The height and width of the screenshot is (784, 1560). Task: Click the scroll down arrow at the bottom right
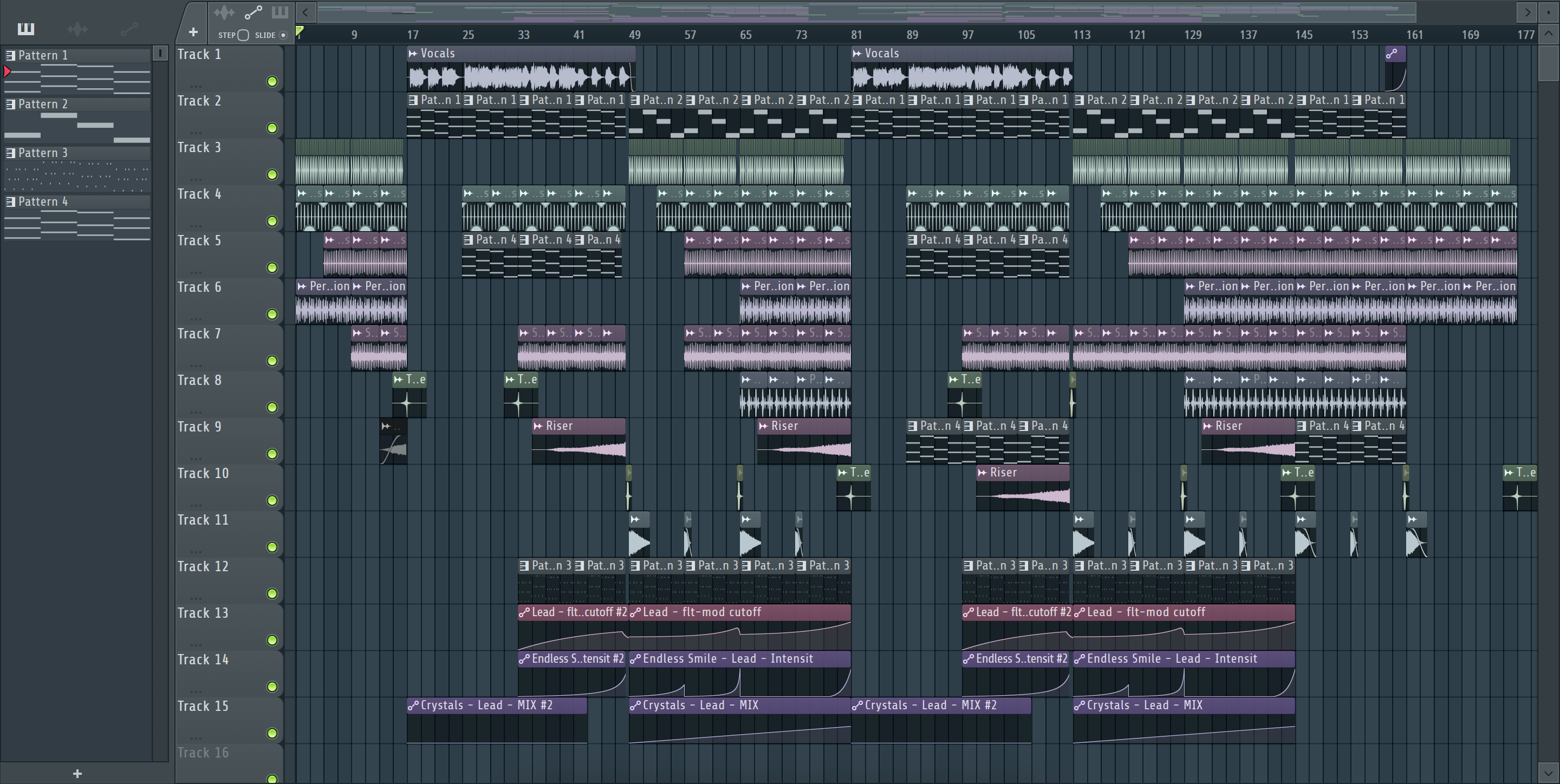(1549, 773)
